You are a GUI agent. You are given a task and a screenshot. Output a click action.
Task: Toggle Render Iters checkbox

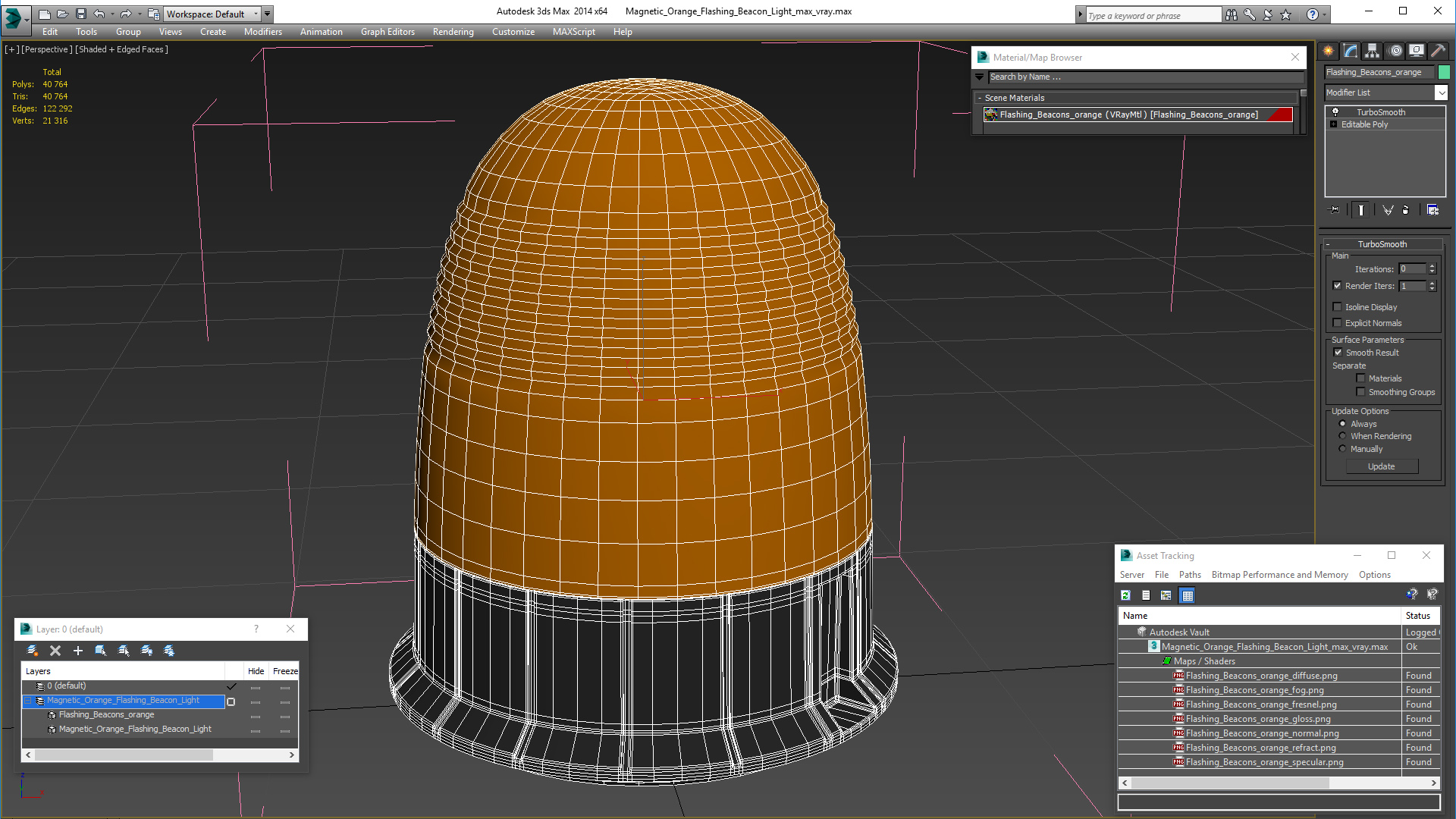(1338, 286)
